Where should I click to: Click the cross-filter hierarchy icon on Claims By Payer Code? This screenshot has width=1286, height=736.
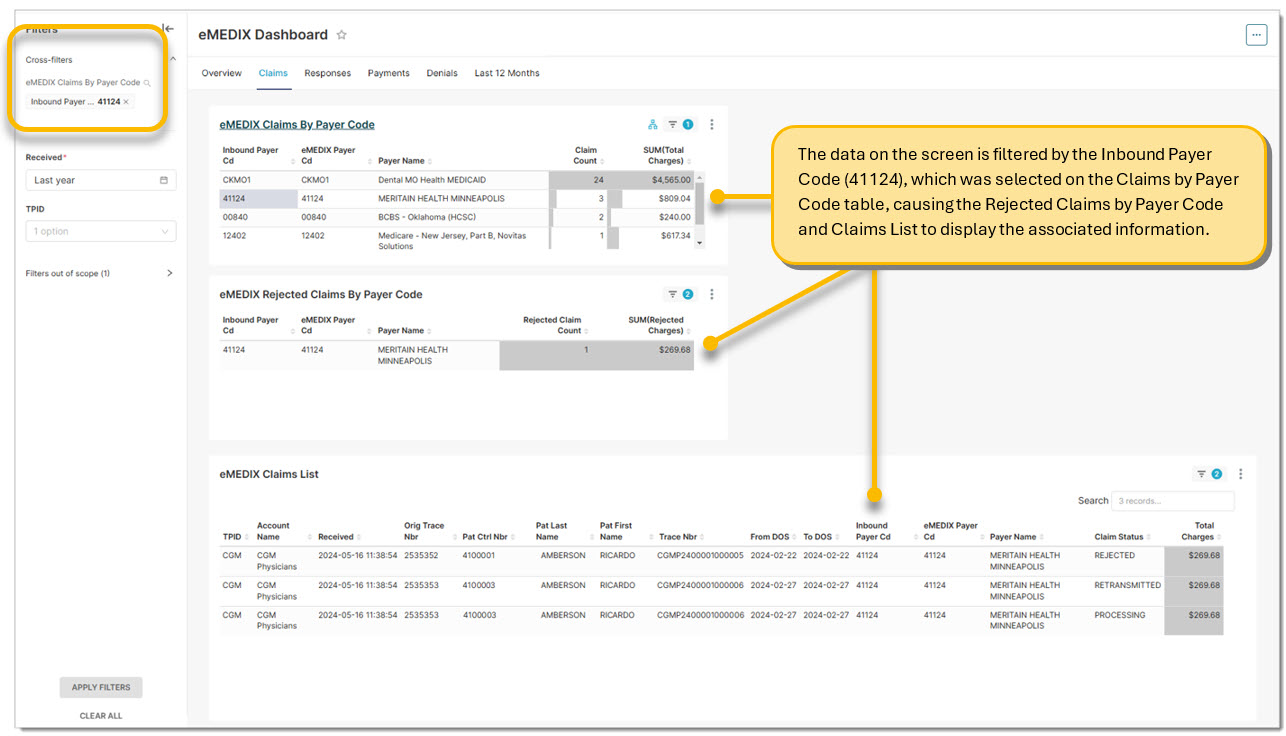click(653, 125)
